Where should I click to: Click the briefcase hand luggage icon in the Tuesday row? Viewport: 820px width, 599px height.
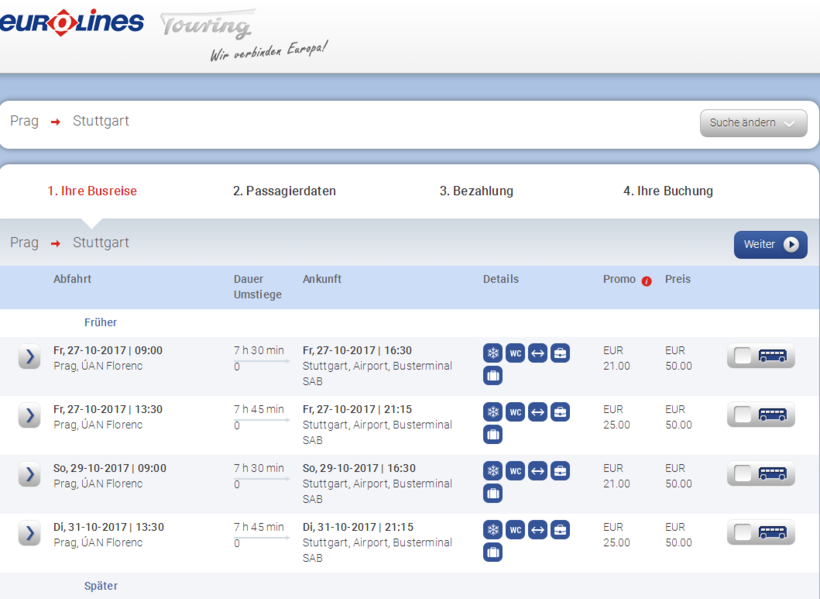560,530
